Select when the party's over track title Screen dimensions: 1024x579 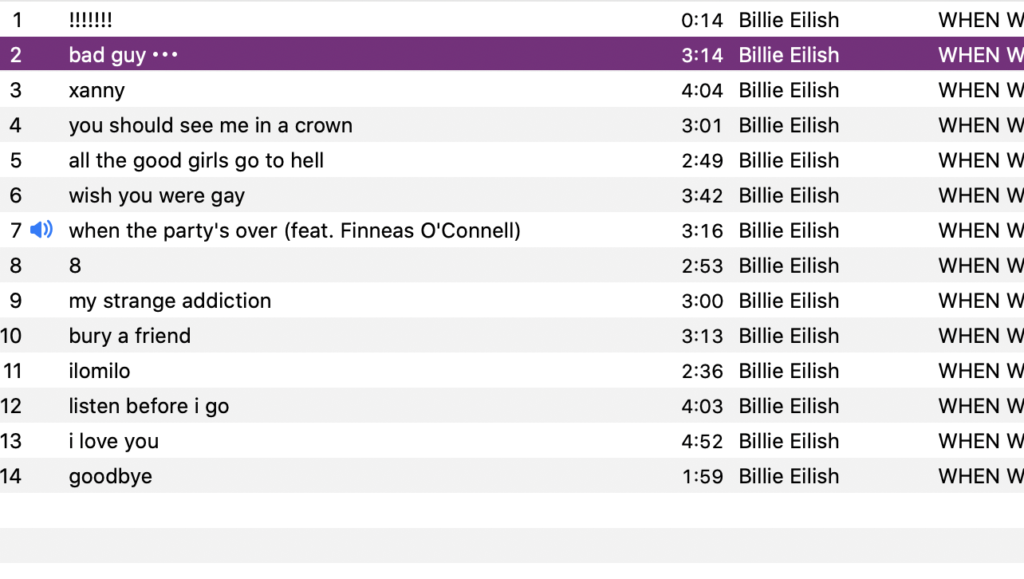click(295, 230)
